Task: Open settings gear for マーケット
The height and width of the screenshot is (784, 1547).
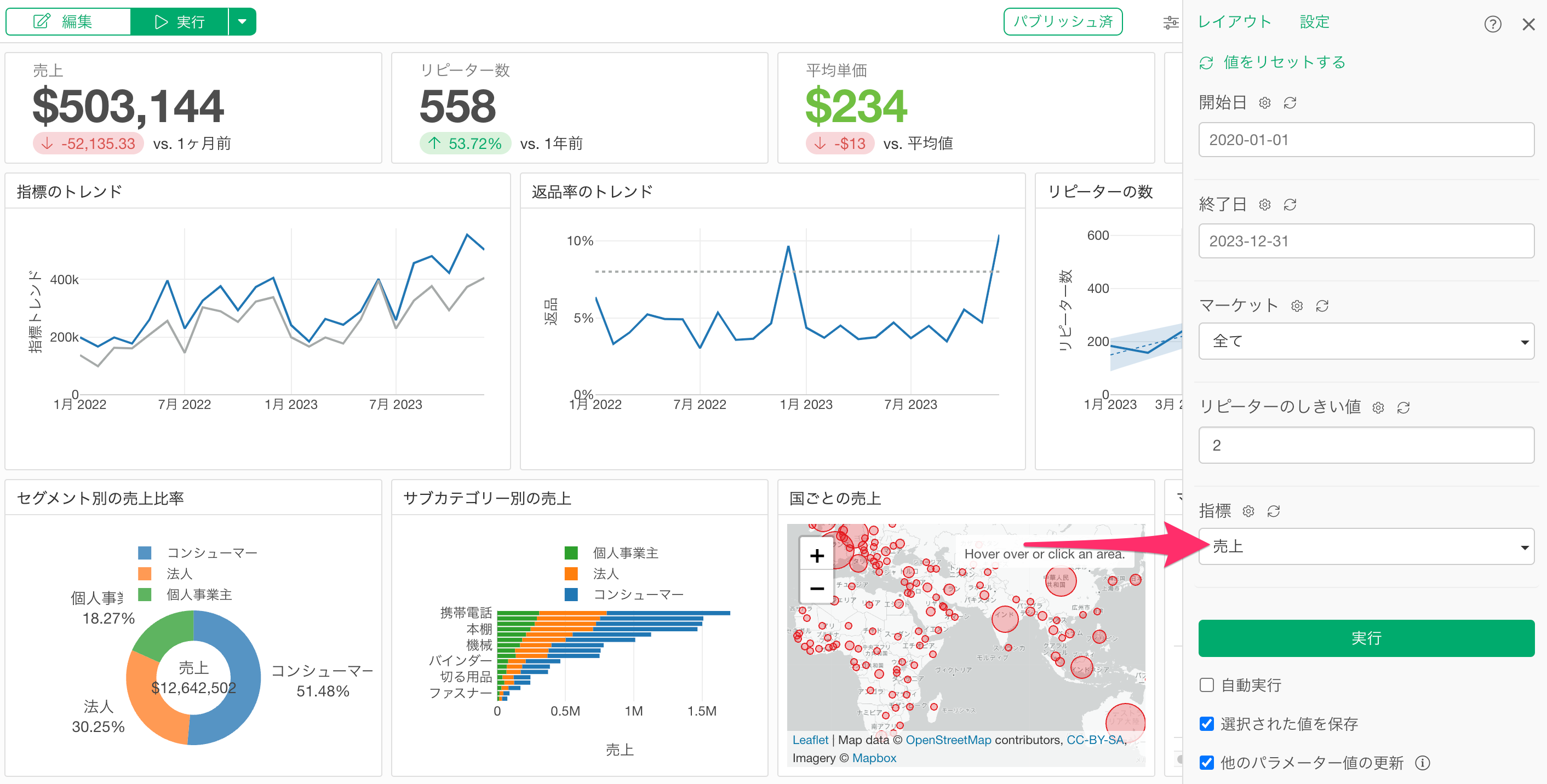Action: (1297, 306)
